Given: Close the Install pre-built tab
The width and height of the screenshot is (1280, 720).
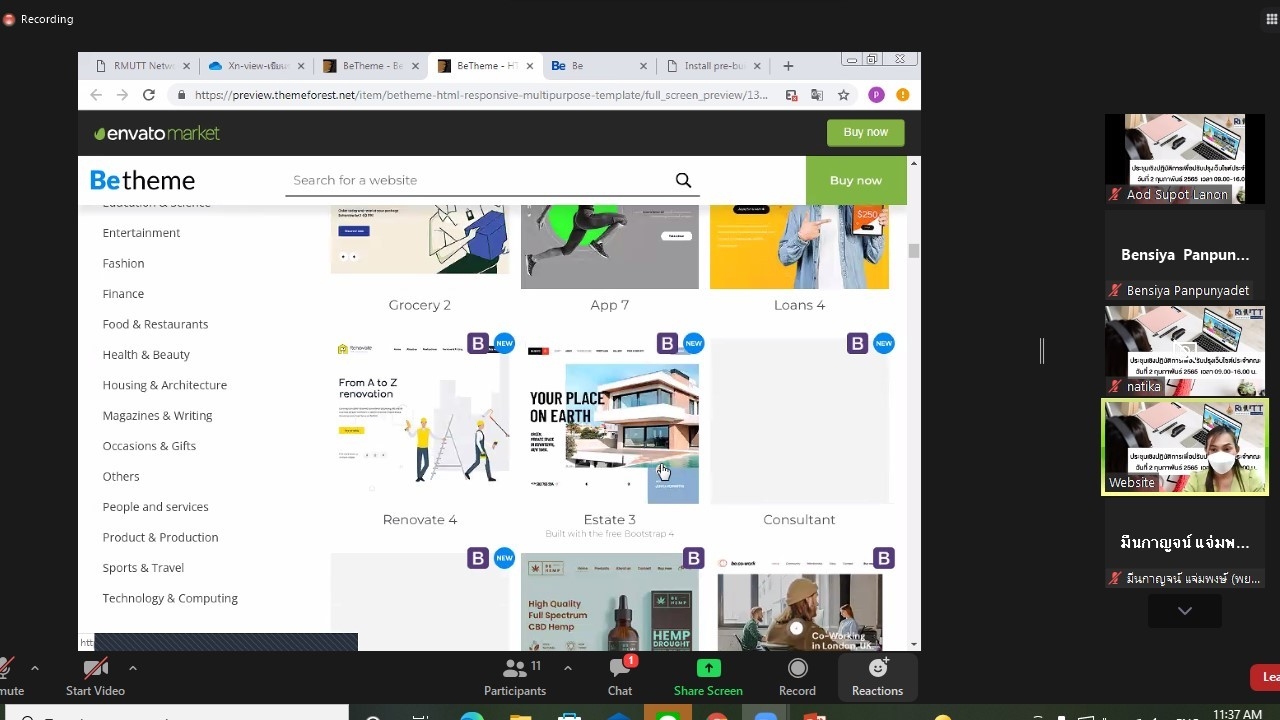Looking at the screenshot, I should (x=757, y=66).
